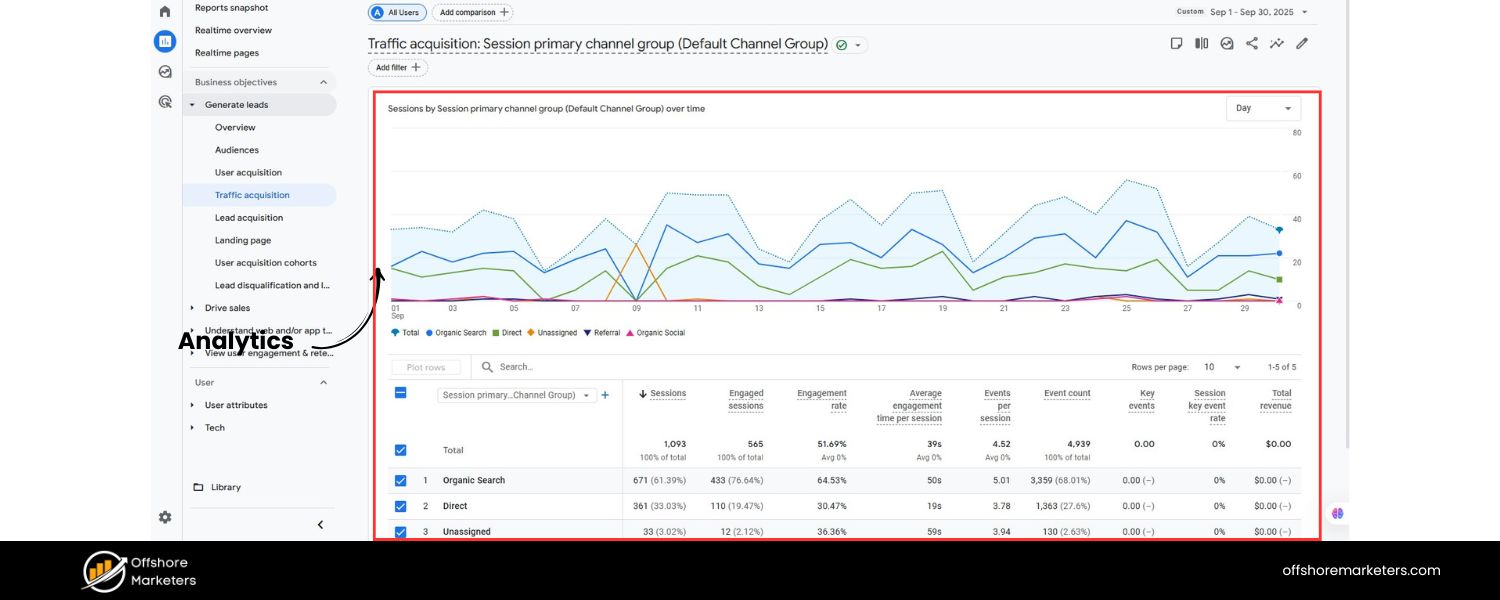Image resolution: width=1500 pixels, height=600 pixels.
Task: Click the Add filter button
Action: point(397,67)
